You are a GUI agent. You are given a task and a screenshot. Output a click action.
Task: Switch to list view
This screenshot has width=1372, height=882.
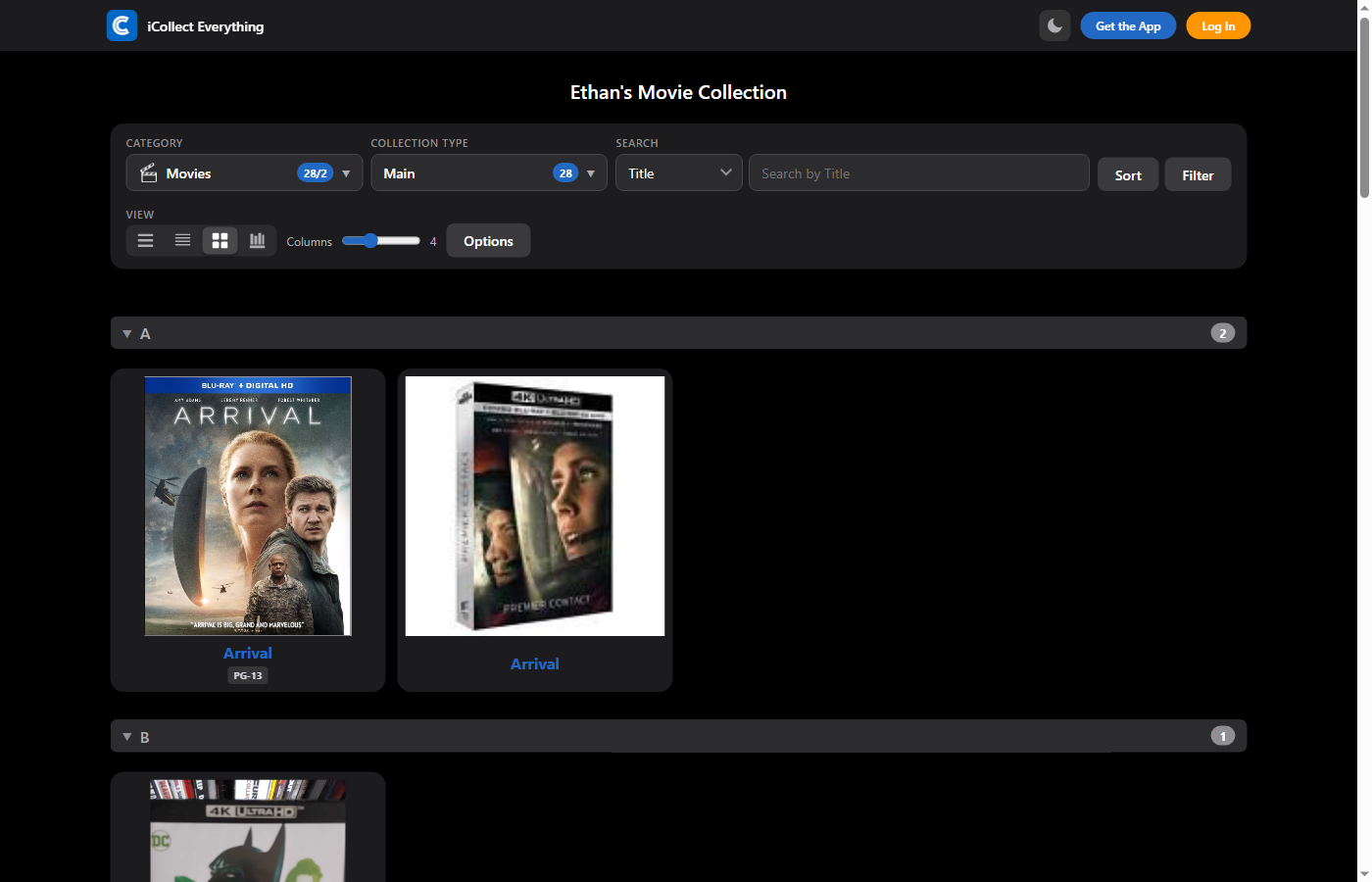145,240
